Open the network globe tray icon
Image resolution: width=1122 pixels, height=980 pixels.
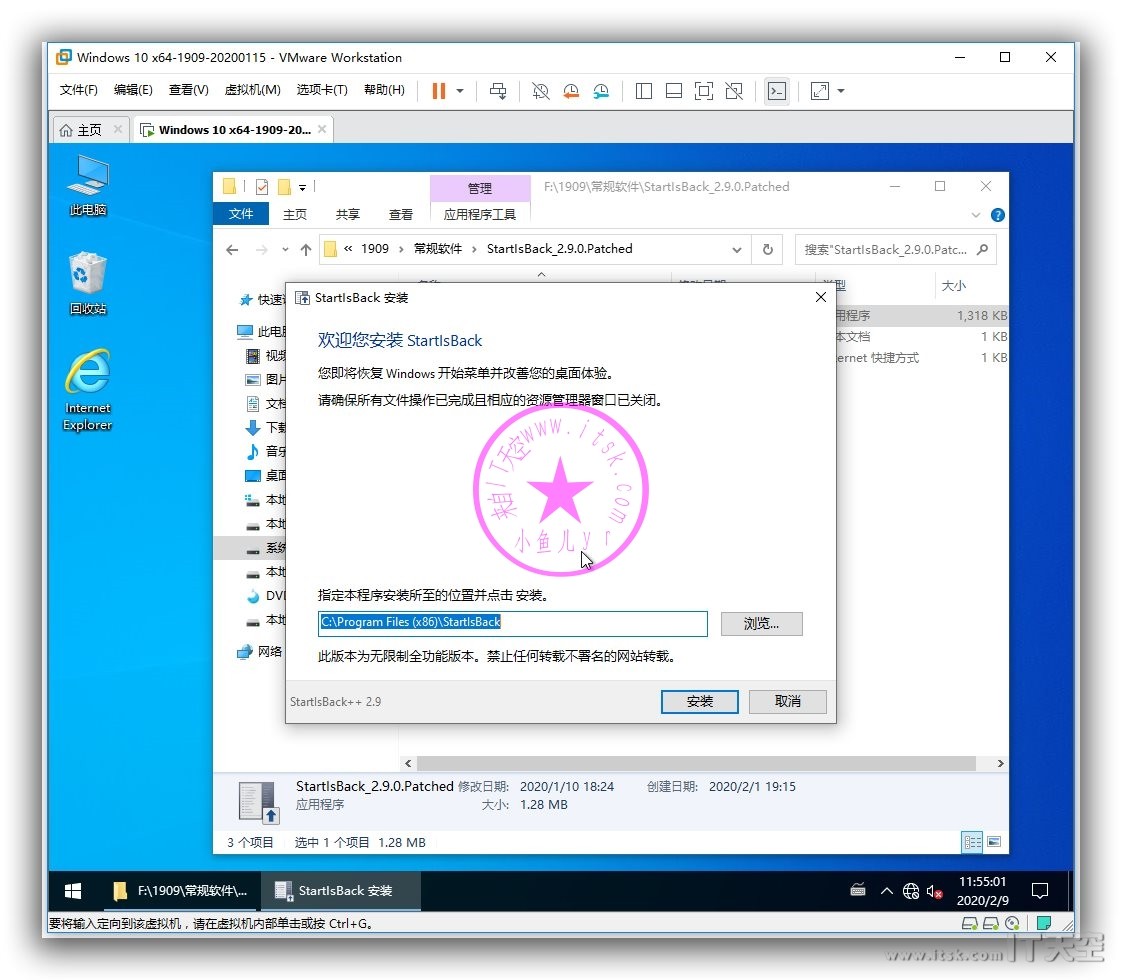coord(910,891)
